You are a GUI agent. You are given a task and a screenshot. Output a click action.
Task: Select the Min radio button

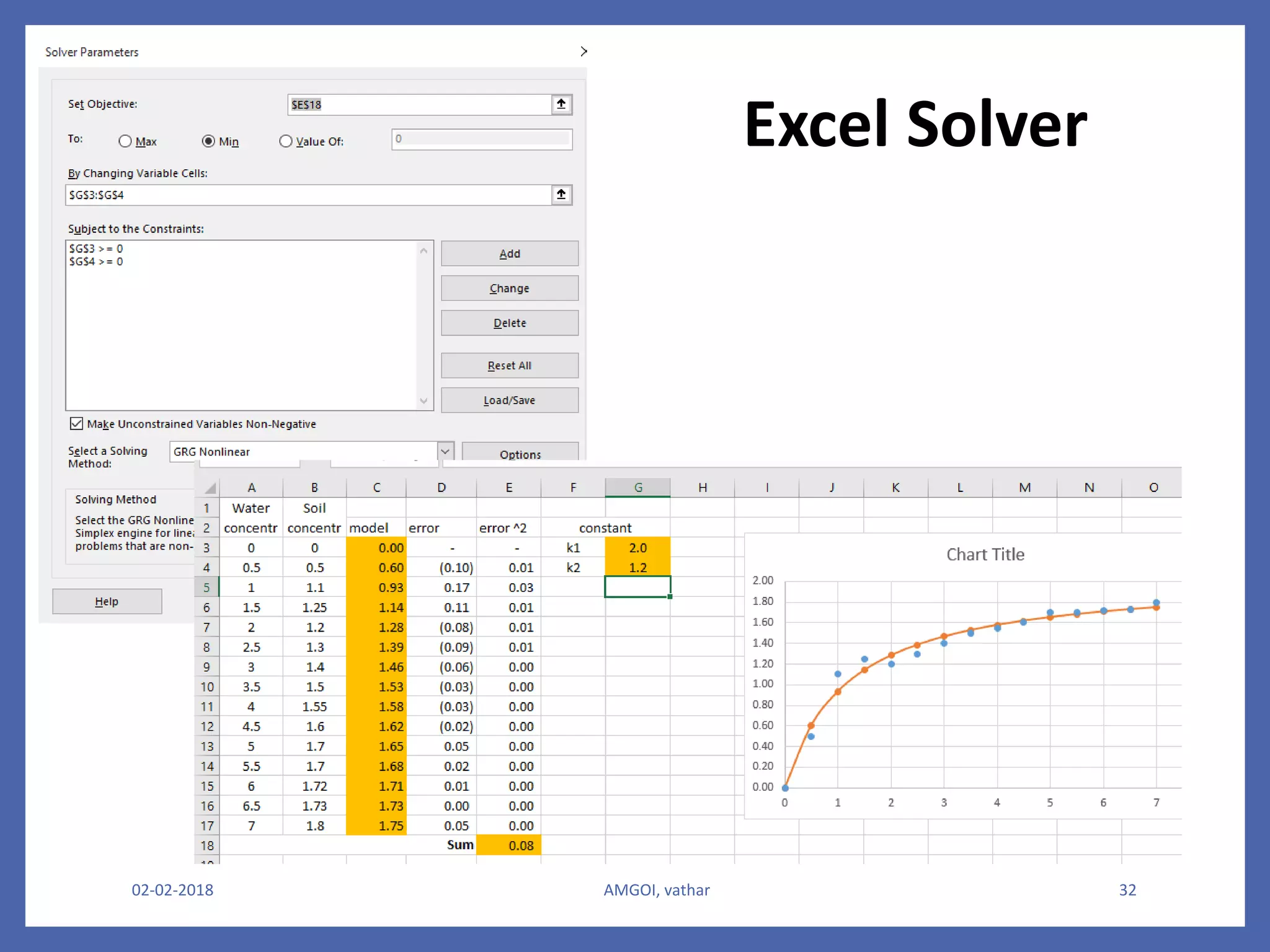point(208,141)
